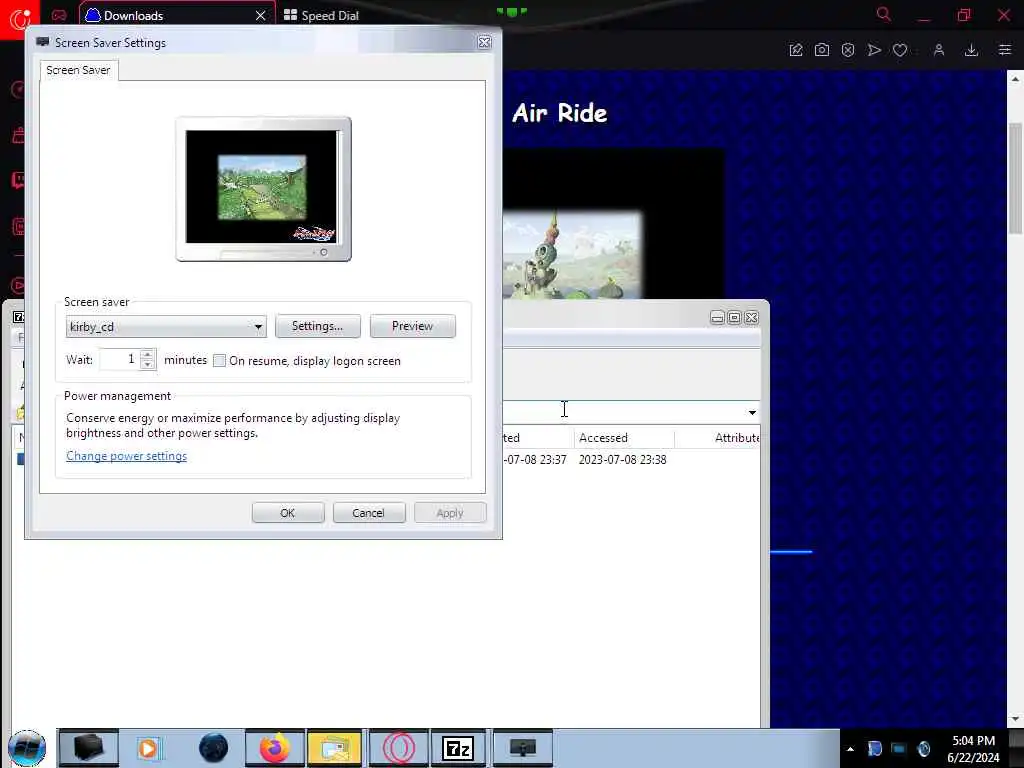This screenshot has width=1024, height=768.
Task: Close the Downloads tab
Action: [x=261, y=15]
